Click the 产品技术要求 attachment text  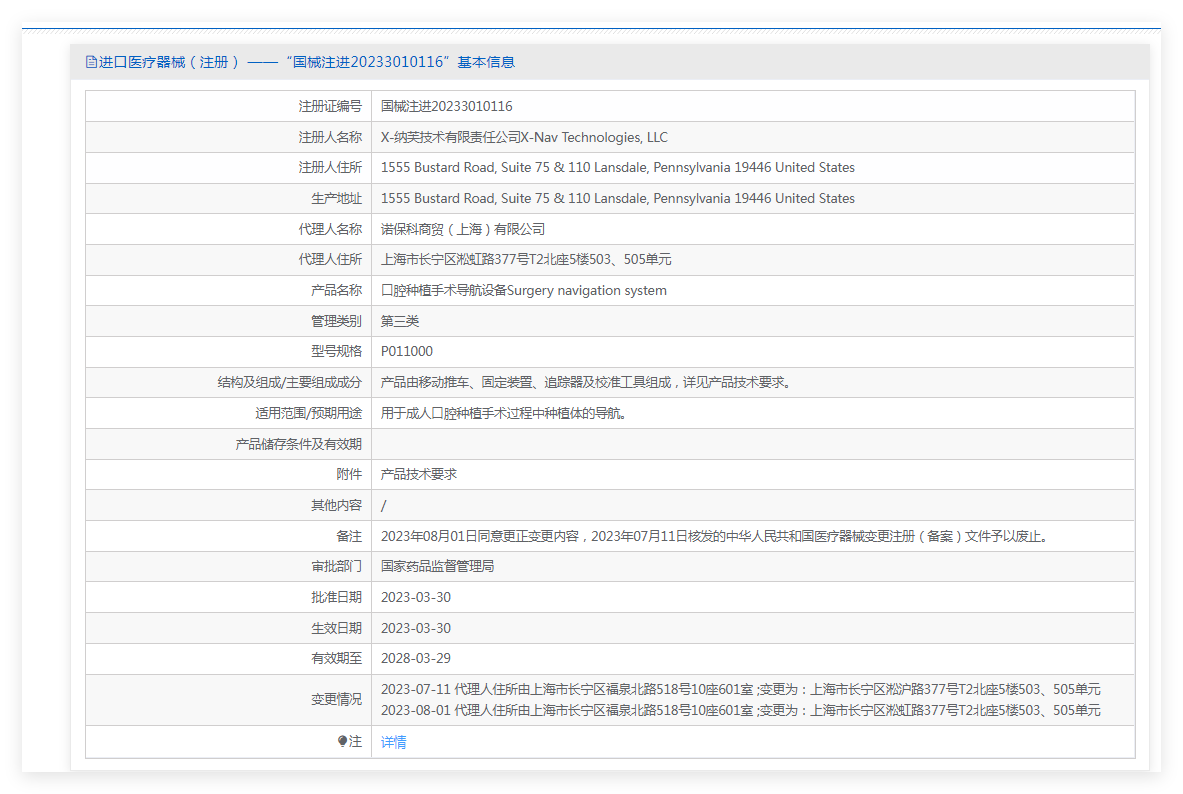[x=419, y=474]
